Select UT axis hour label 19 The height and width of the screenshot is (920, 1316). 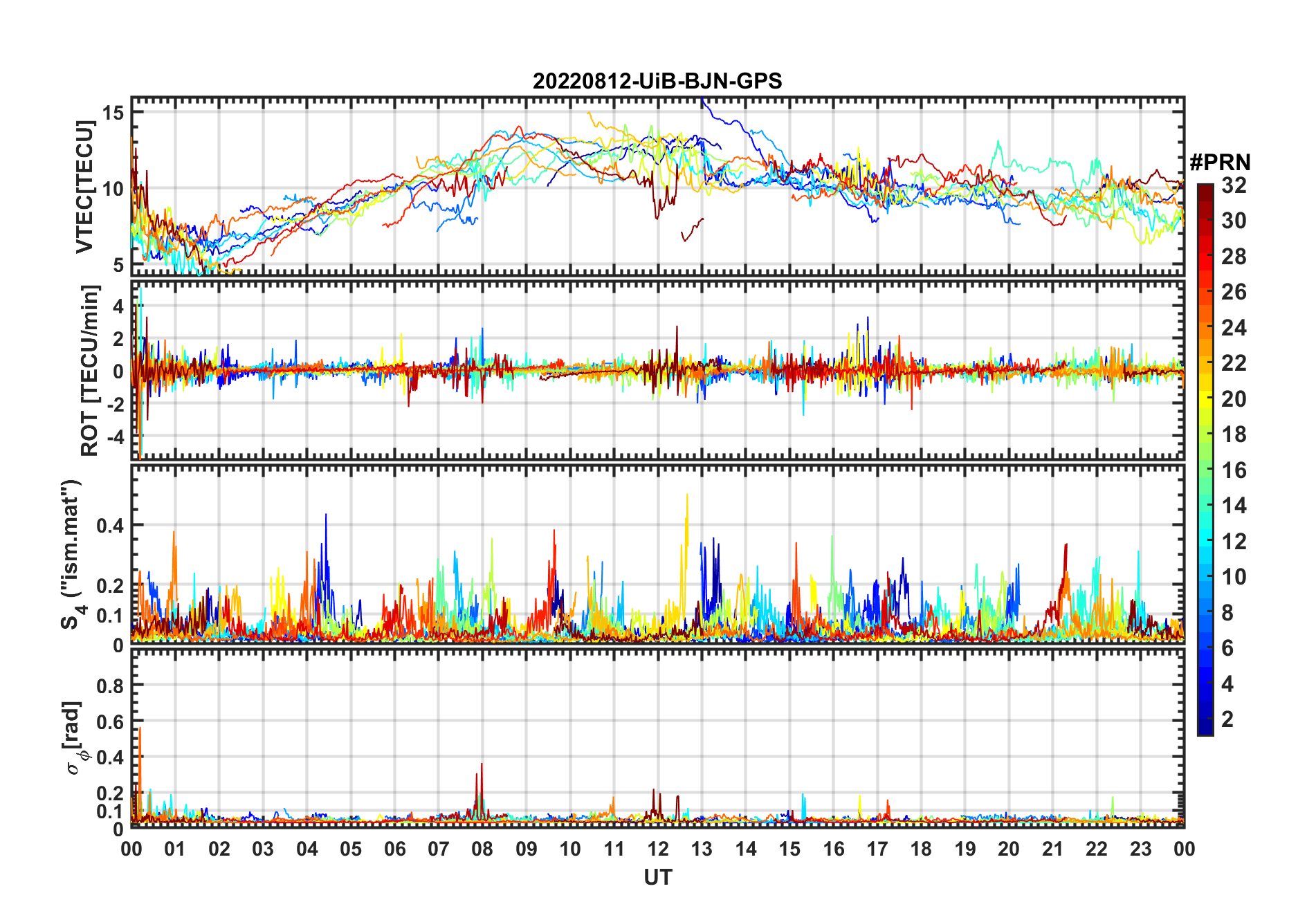[965, 849]
